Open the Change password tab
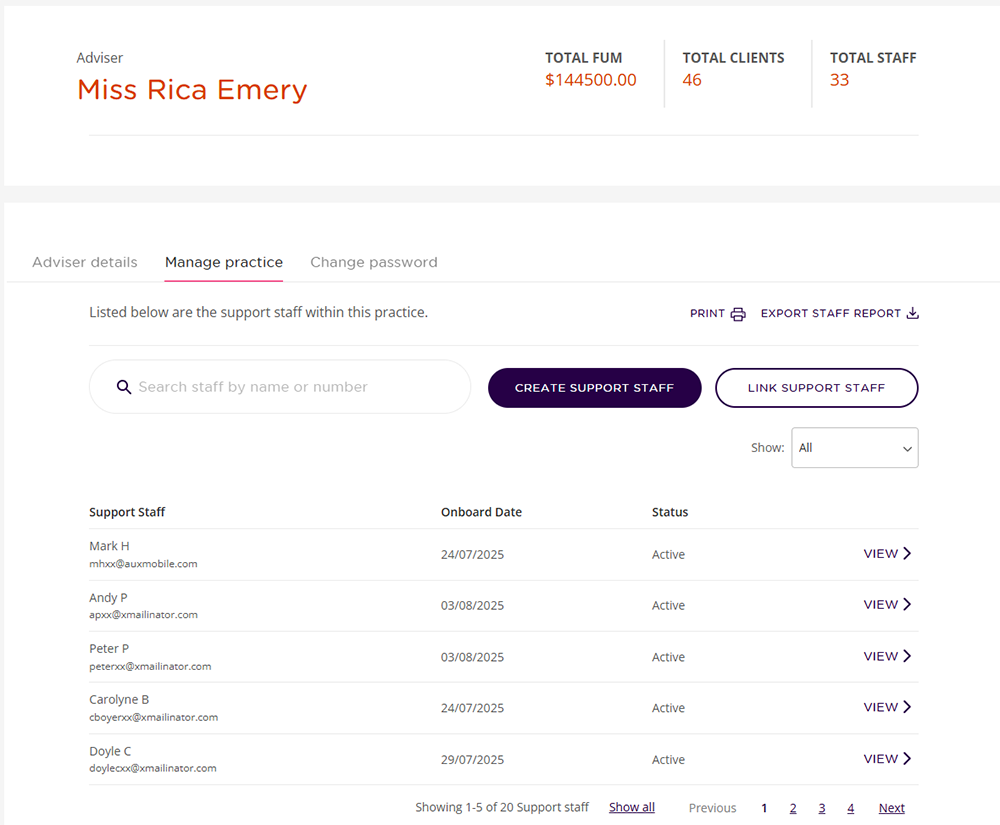Viewport: 1000px width, 825px height. coord(373,262)
